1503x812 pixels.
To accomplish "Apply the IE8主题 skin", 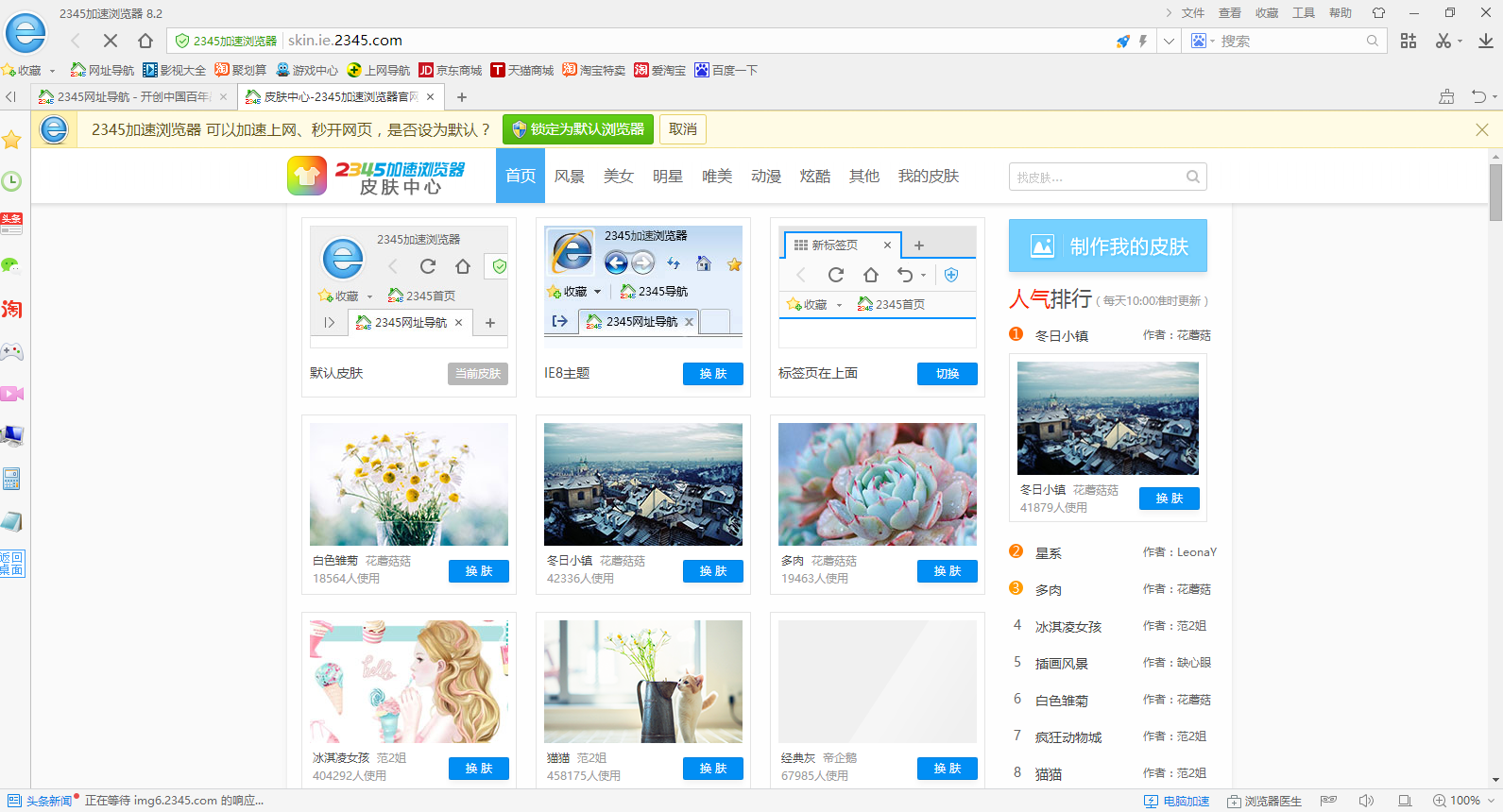I will pyautogui.click(x=713, y=374).
